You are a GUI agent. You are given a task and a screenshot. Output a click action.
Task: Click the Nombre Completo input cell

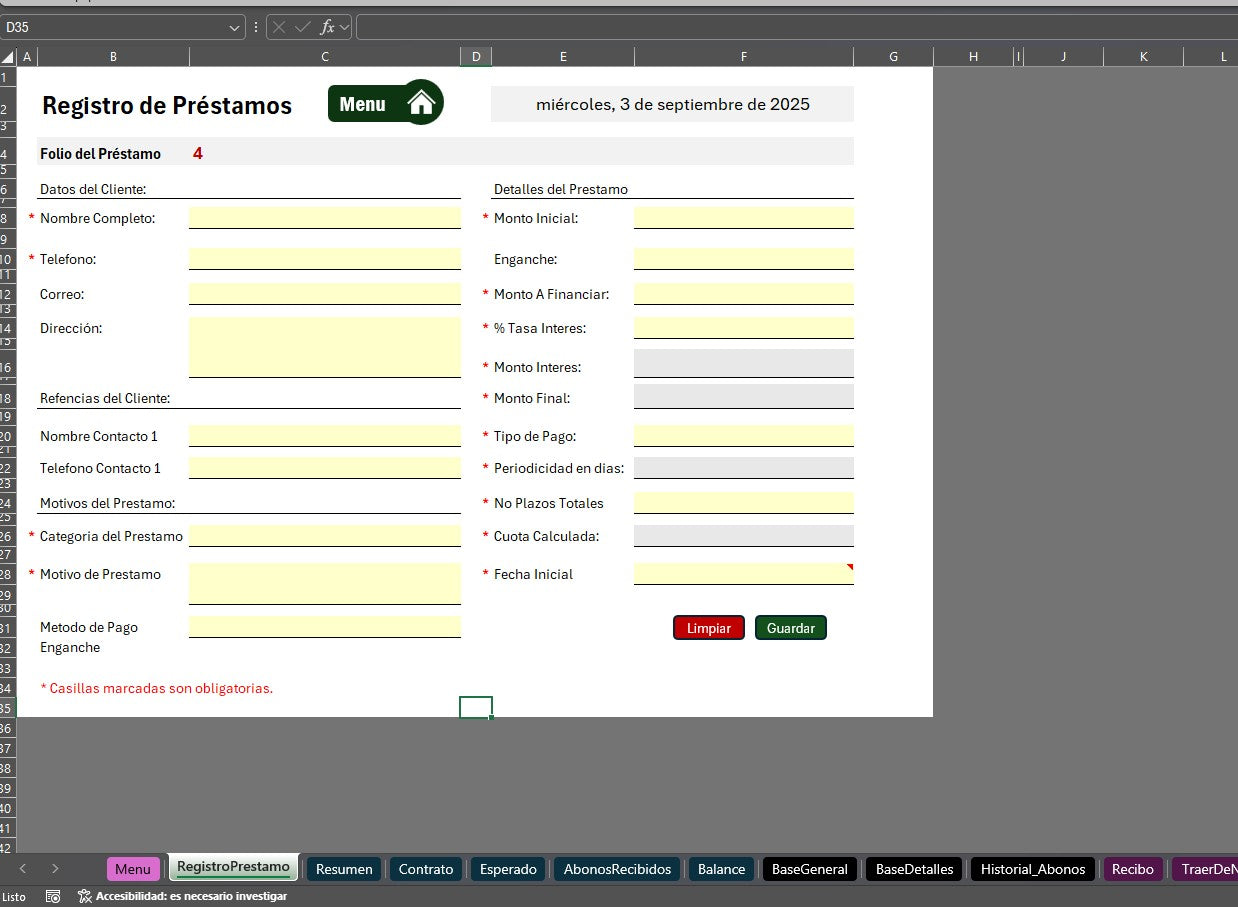324,218
